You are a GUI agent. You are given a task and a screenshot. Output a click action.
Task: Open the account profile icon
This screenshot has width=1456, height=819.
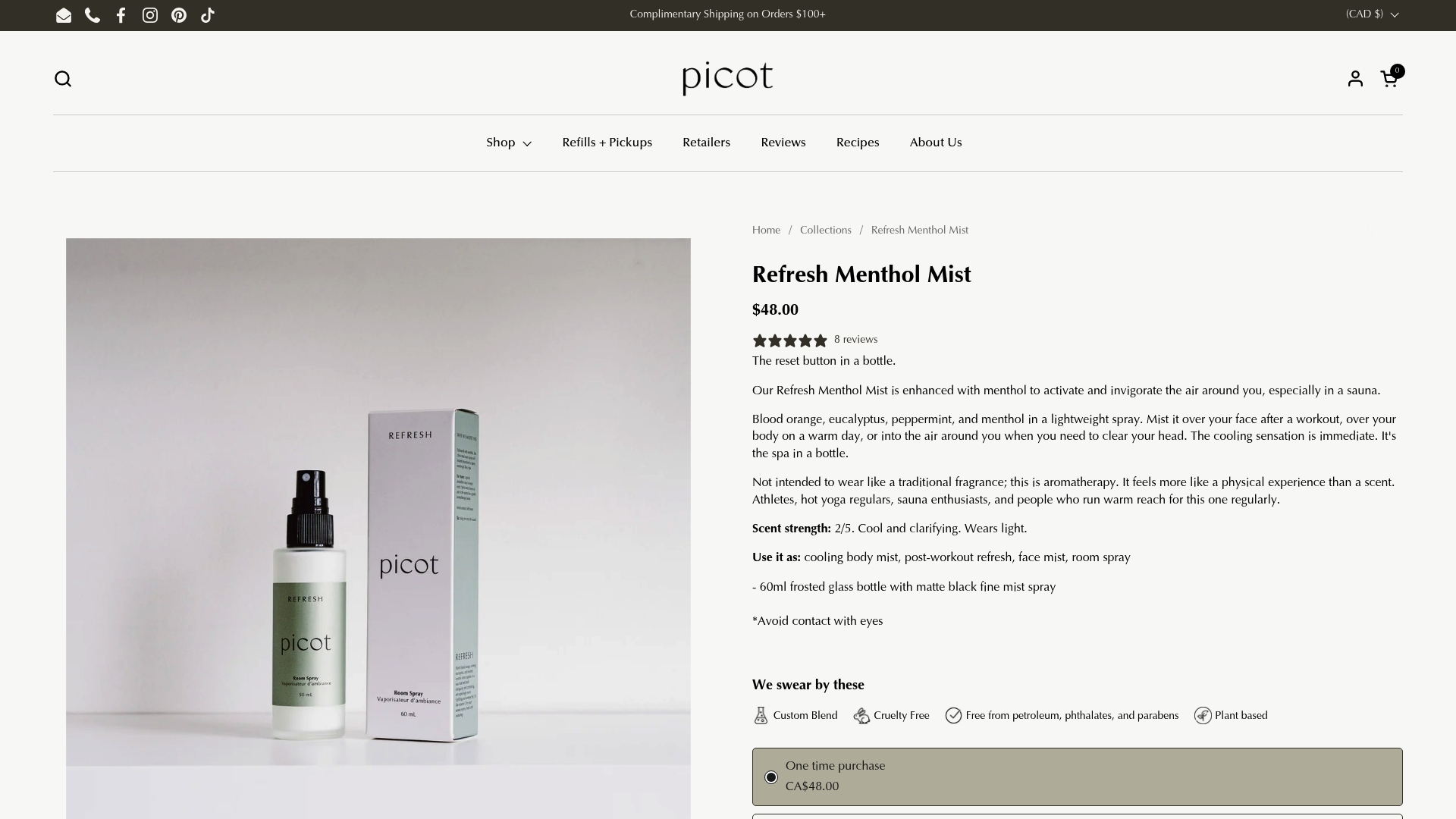(x=1355, y=79)
